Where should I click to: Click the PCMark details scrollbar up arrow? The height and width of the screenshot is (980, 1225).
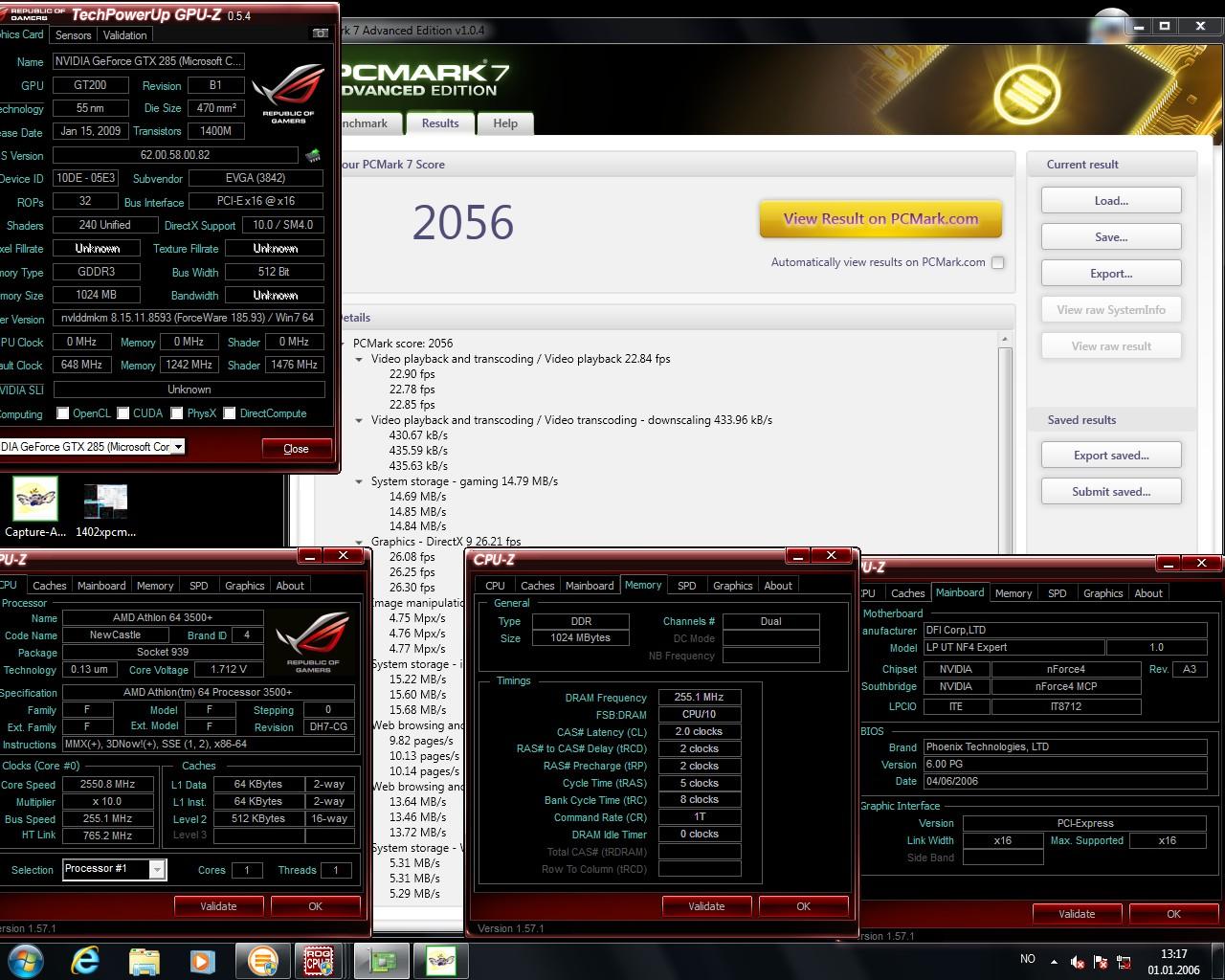[x=1005, y=340]
